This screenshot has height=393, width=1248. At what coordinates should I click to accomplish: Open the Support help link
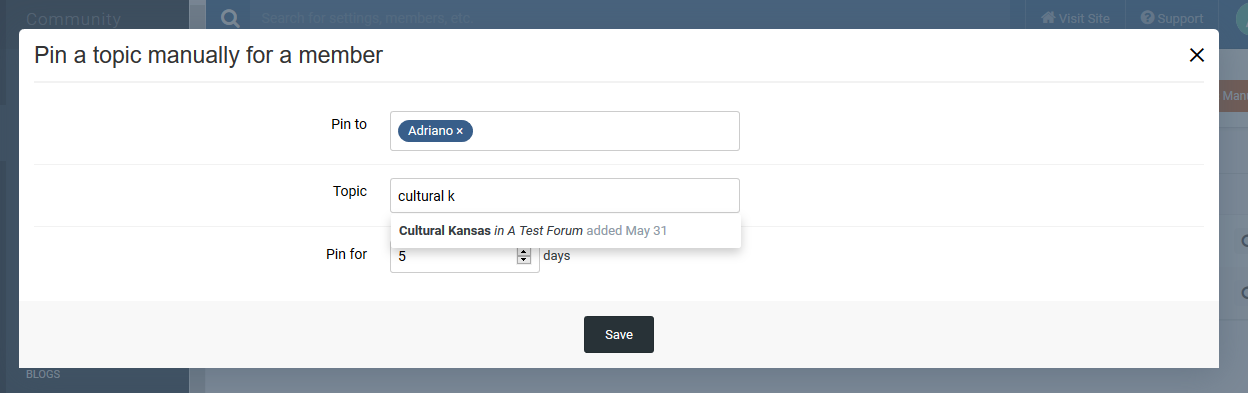tap(1172, 18)
